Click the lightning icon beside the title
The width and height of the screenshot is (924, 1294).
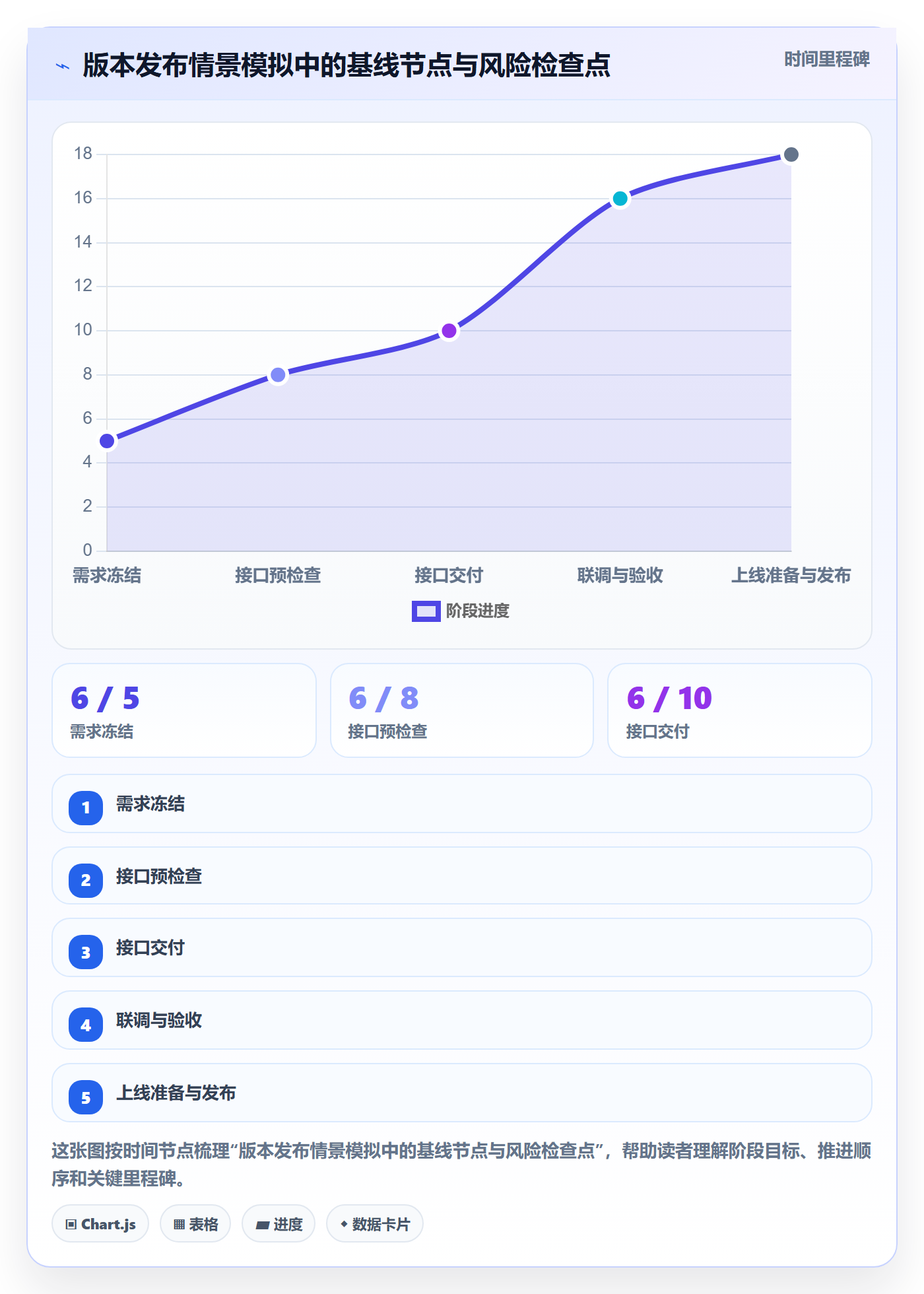click(x=63, y=66)
